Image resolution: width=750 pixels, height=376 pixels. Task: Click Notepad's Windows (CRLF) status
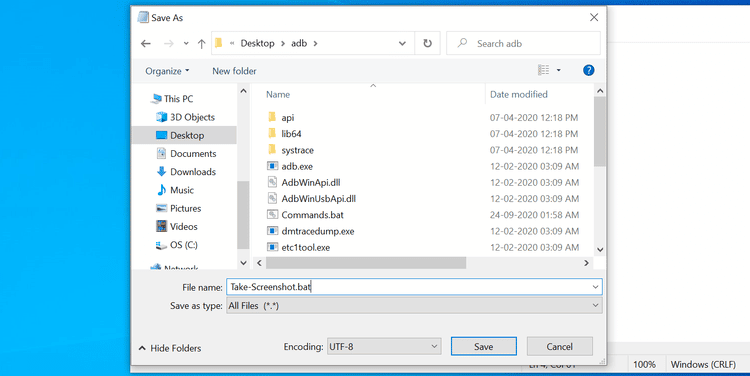pos(703,365)
